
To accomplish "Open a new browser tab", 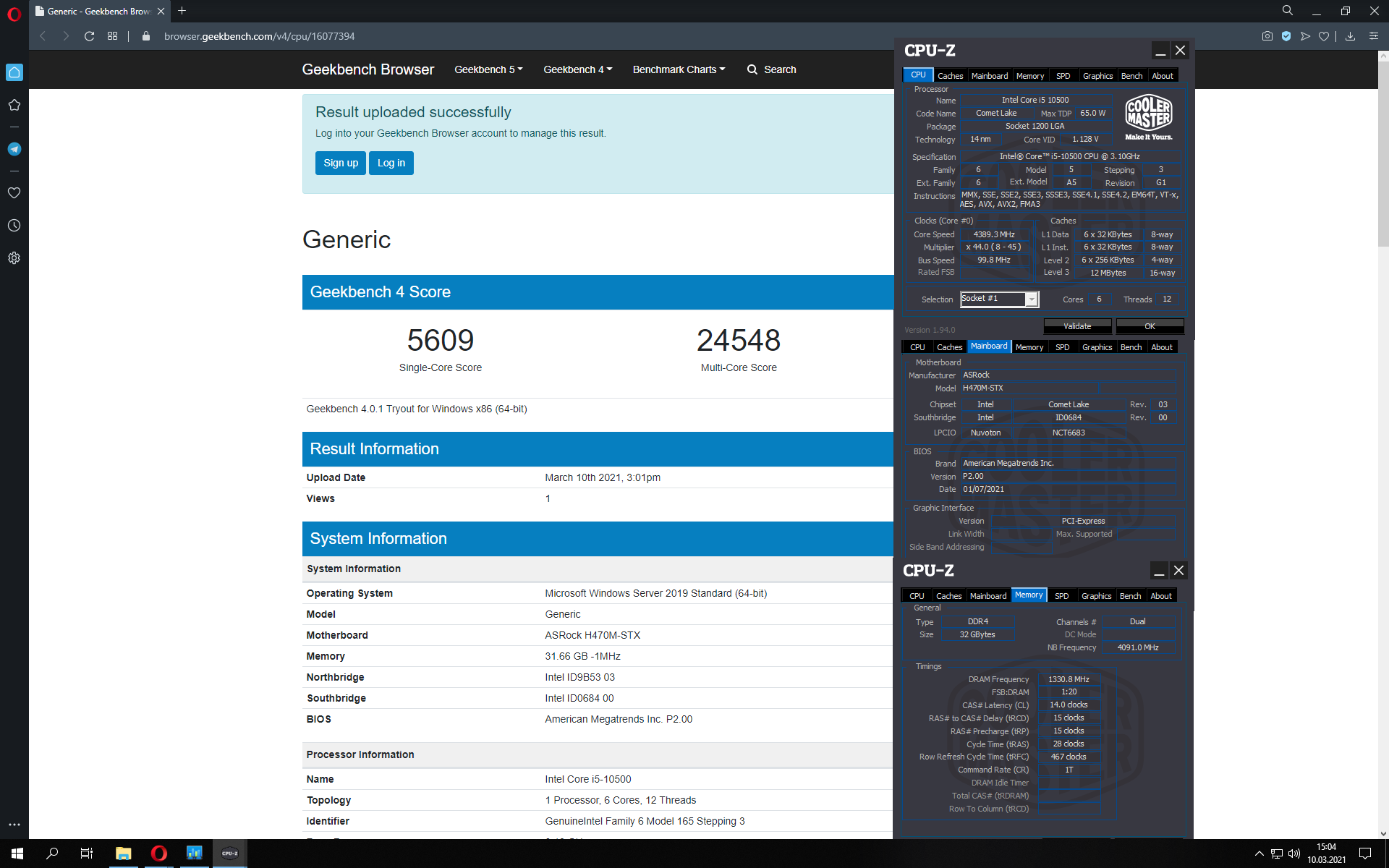I will [182, 11].
